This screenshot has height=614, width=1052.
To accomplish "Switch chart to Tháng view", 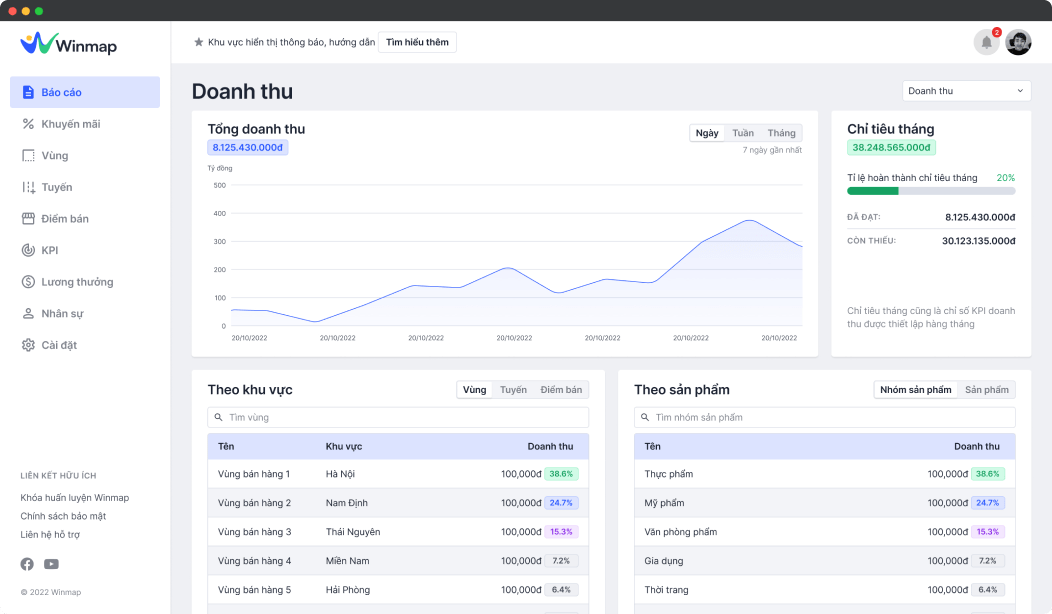I will [x=781, y=133].
